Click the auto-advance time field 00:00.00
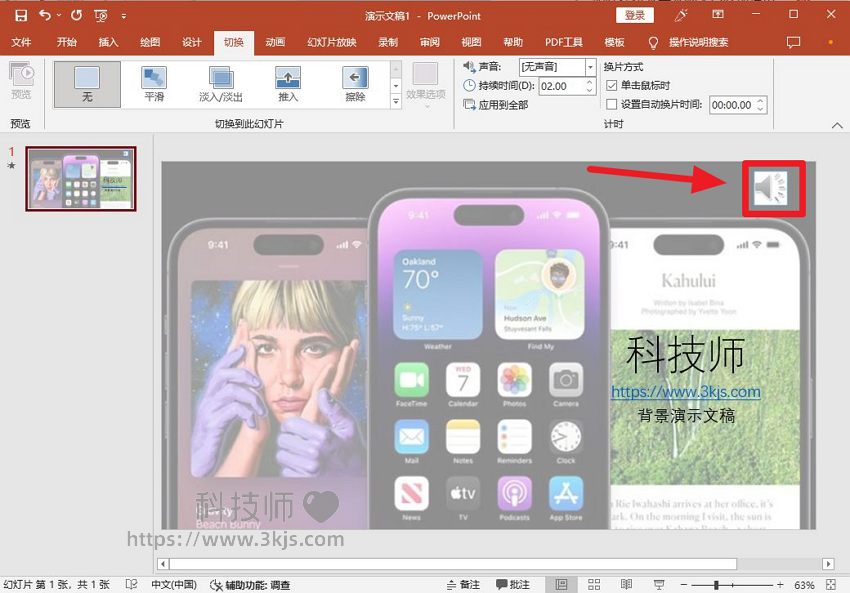The image size is (850, 593). click(732, 105)
